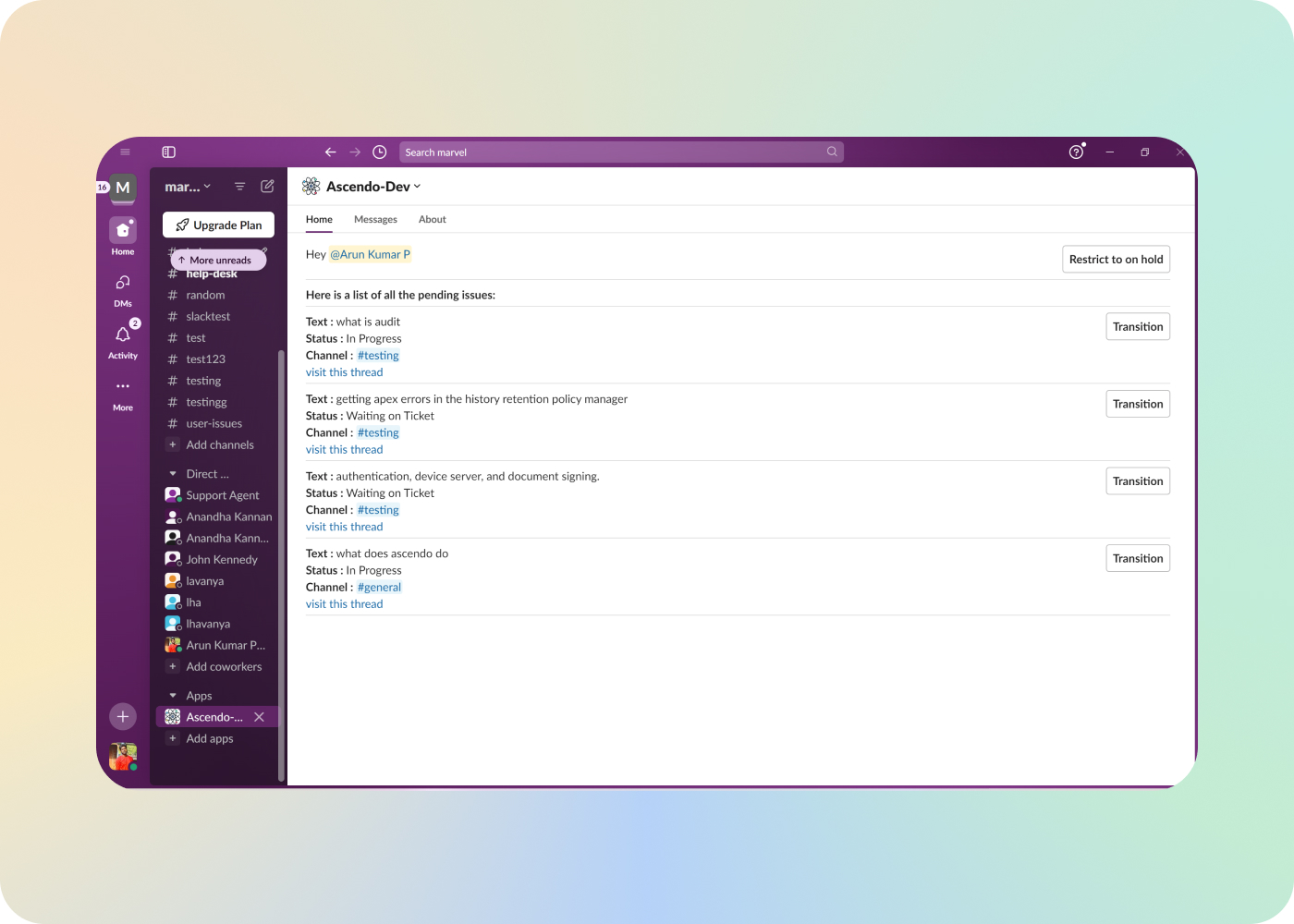
Task: Open the marvel workspace dropdown
Action: 188,187
